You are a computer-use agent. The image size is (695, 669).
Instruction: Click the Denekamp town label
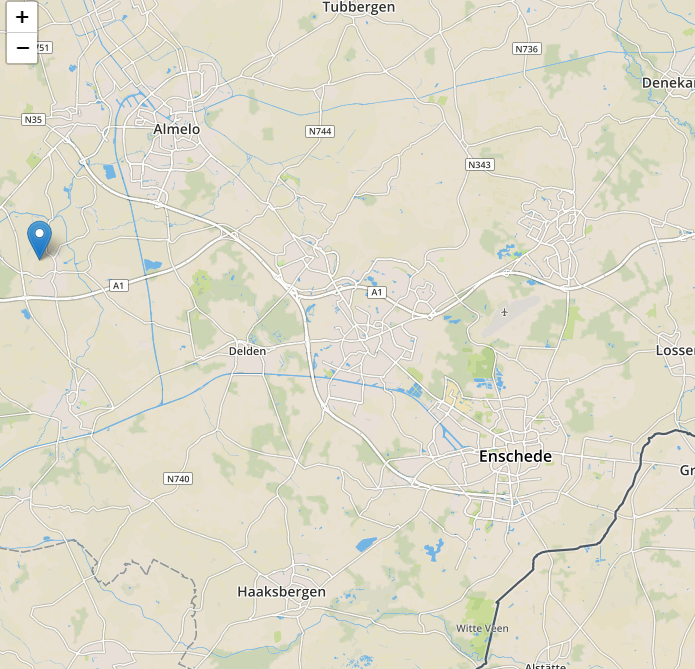(x=668, y=83)
